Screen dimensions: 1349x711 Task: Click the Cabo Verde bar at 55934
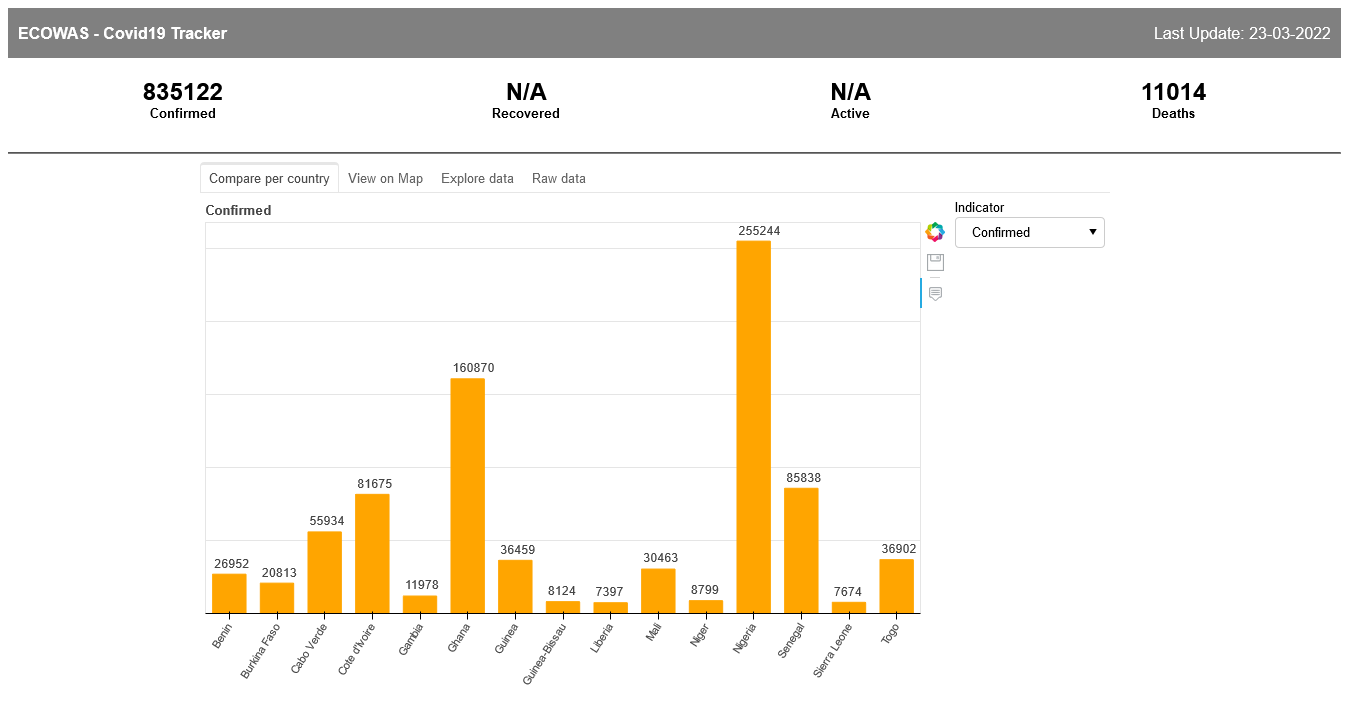[x=325, y=572]
